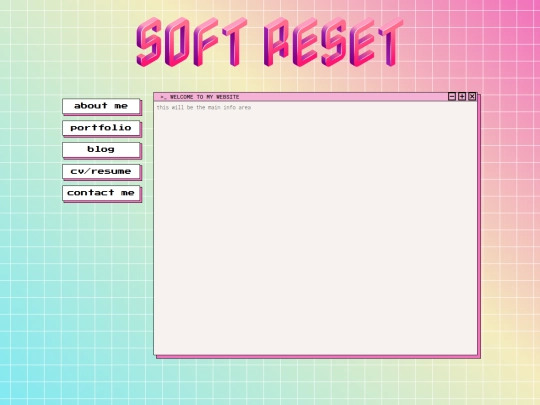Viewport: 540px width, 405px height.
Task: Close the welcome window
Action: [472, 97]
